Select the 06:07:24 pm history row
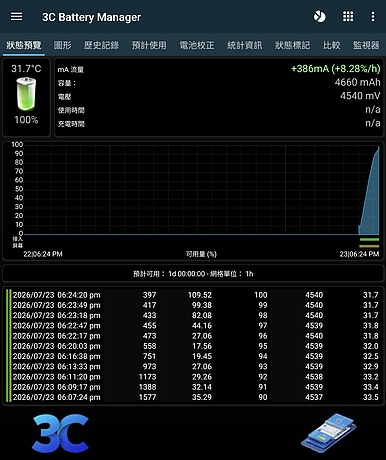This screenshot has width=386, height=460. 193,397
